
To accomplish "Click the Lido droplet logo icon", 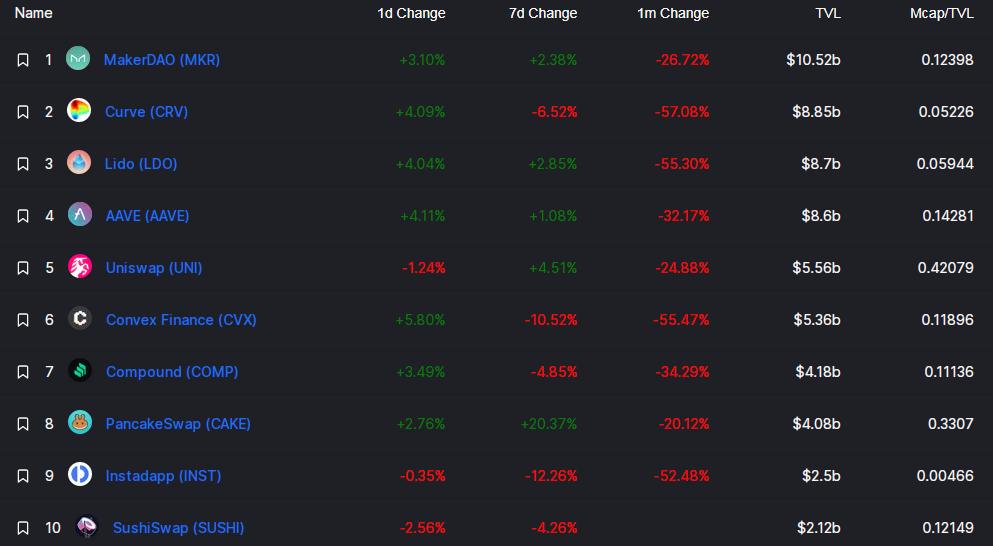I will (79, 163).
